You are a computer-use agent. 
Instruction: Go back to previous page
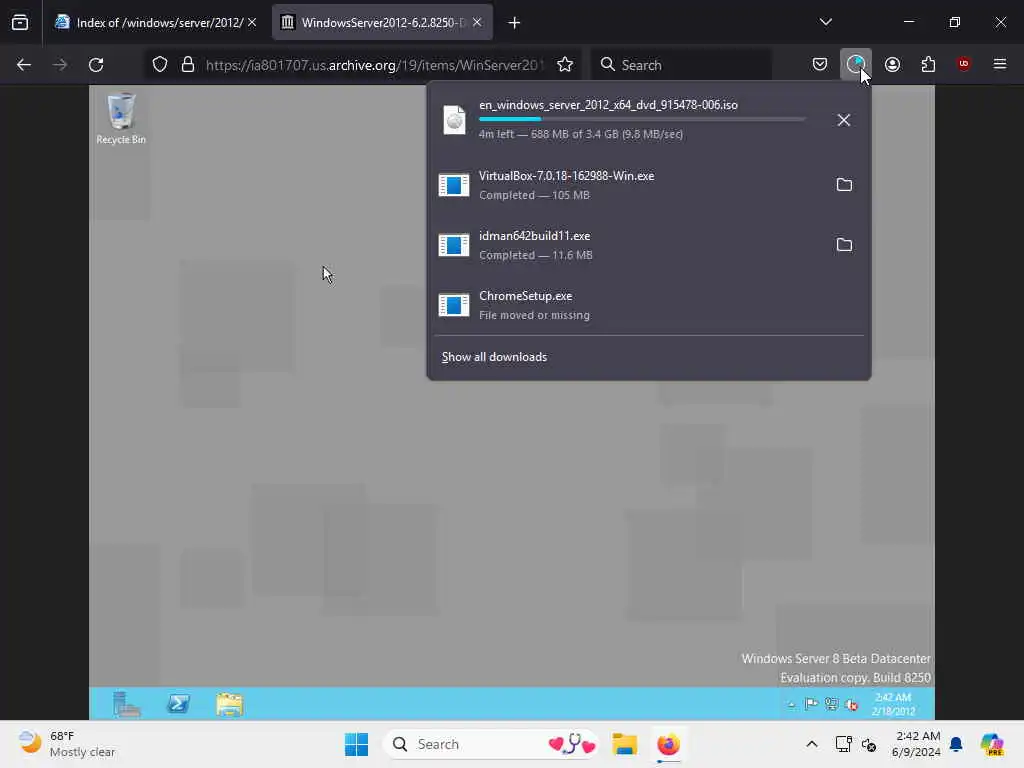pyautogui.click(x=24, y=65)
